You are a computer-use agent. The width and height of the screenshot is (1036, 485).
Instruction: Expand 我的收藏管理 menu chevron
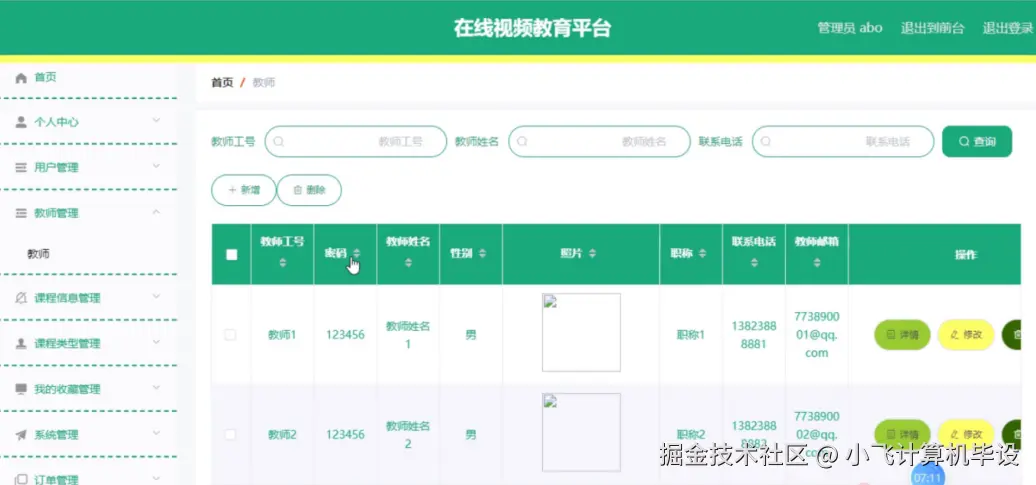pos(156,387)
